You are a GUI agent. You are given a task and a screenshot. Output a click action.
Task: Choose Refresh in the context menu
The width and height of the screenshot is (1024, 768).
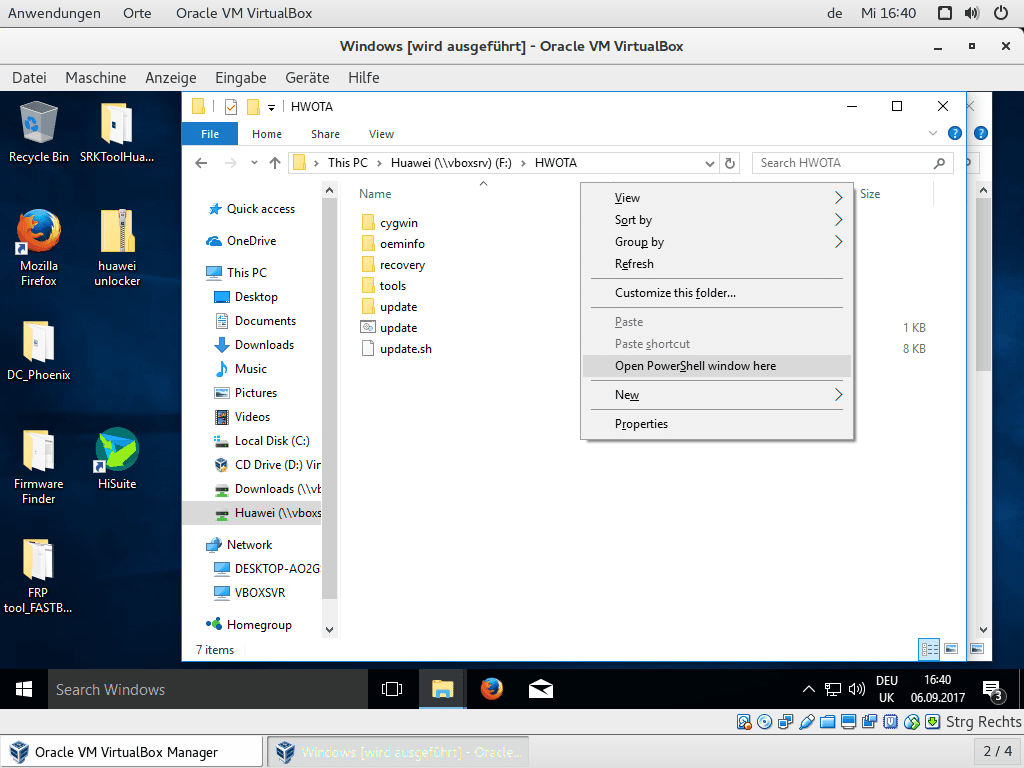pos(716,264)
